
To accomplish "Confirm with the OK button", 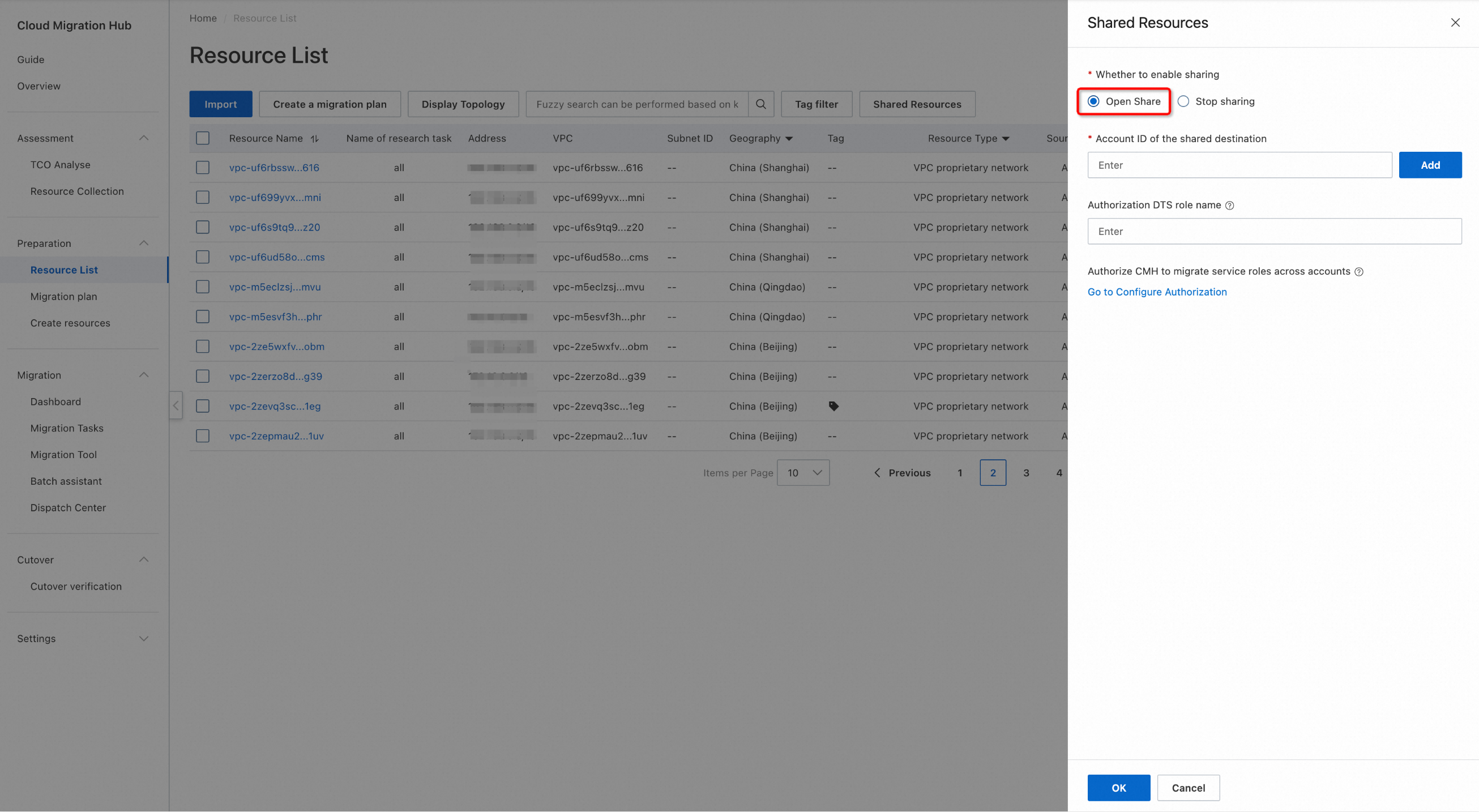I will tap(1118, 788).
